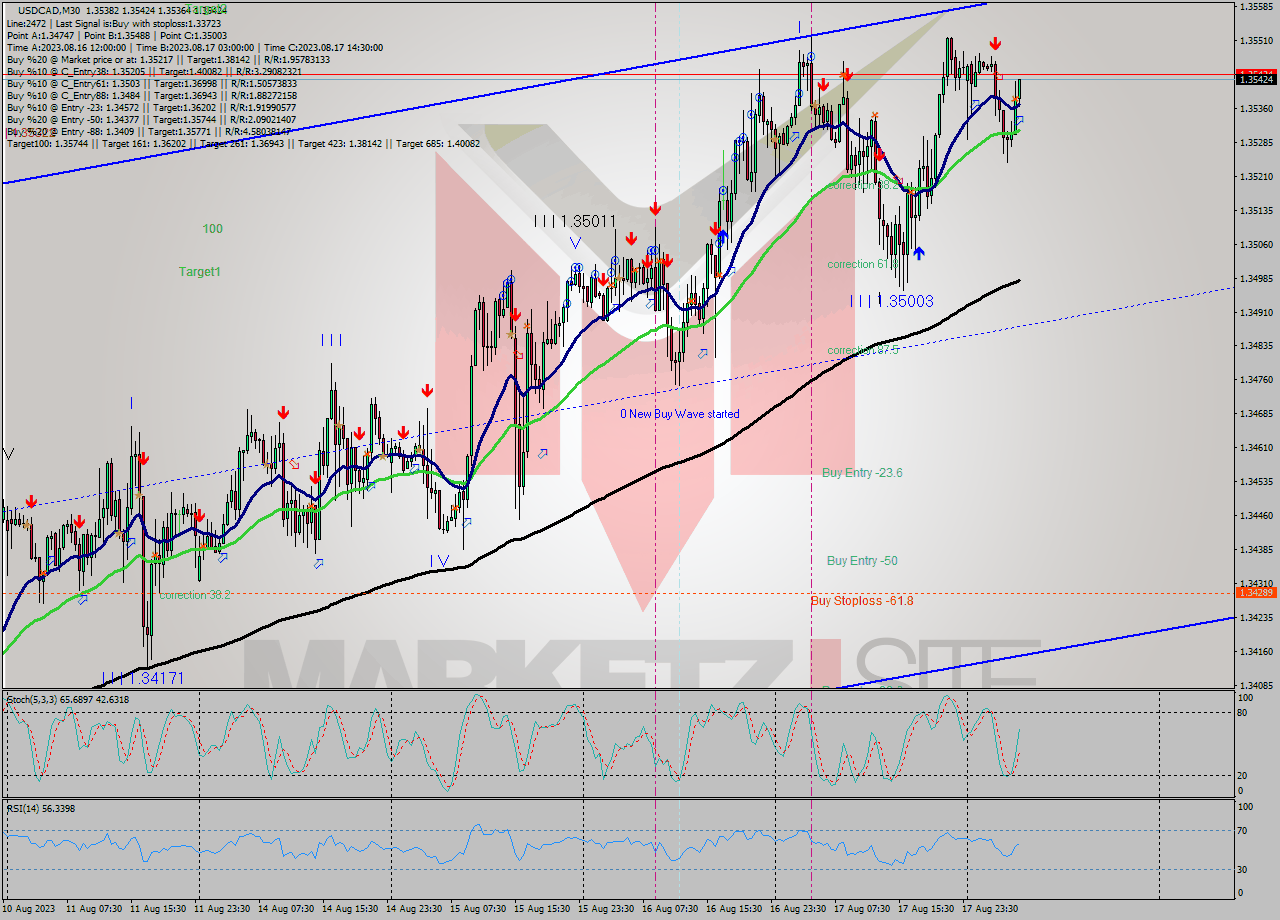Click the red down arrow above the 1.35011 label
This screenshot has width=1280, height=920.
tap(656, 208)
